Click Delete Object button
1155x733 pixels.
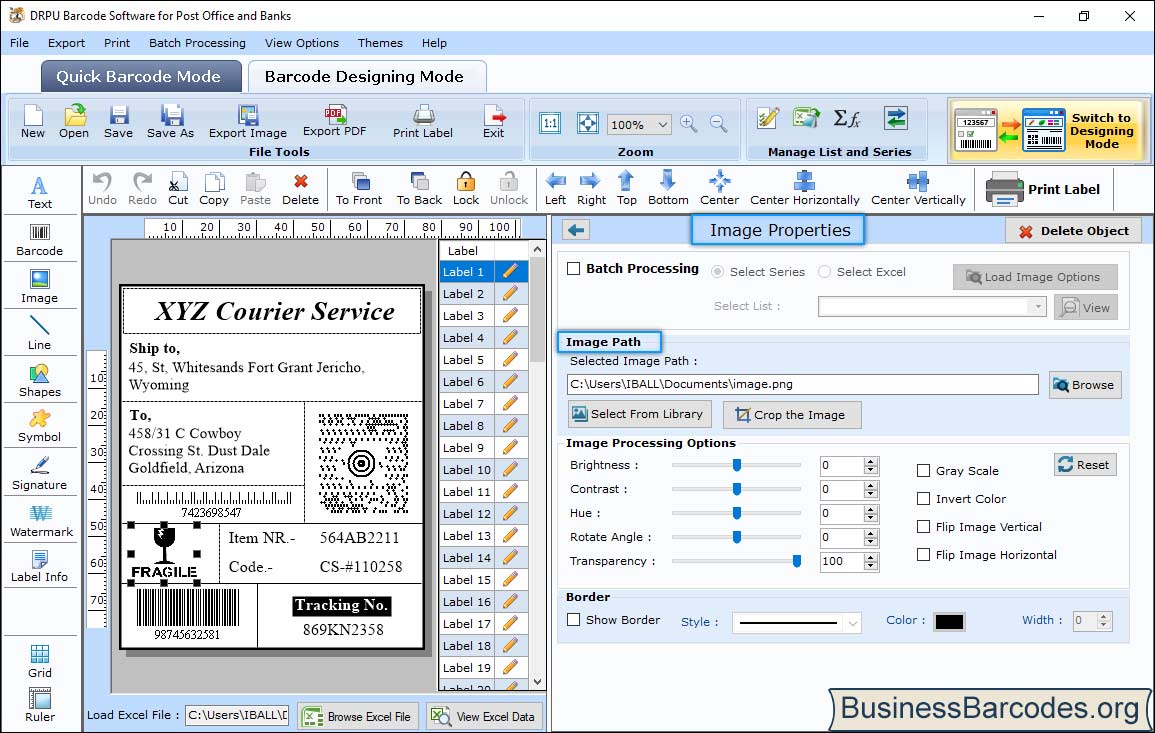[1073, 231]
